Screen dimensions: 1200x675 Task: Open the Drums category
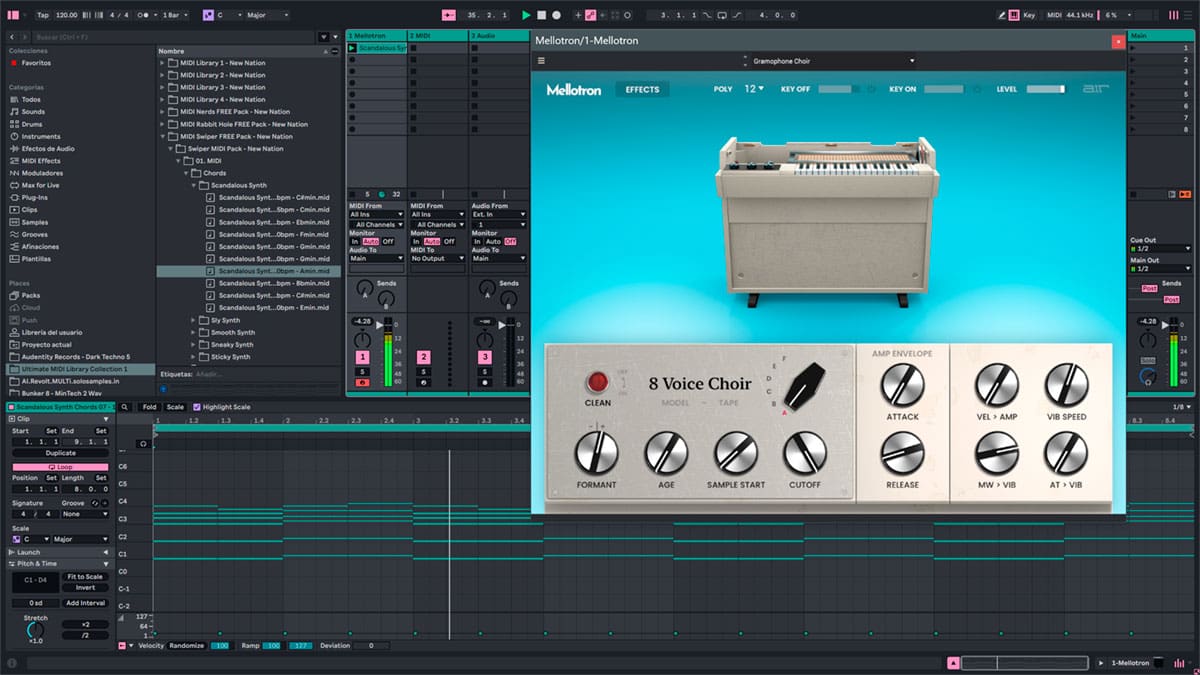point(32,124)
